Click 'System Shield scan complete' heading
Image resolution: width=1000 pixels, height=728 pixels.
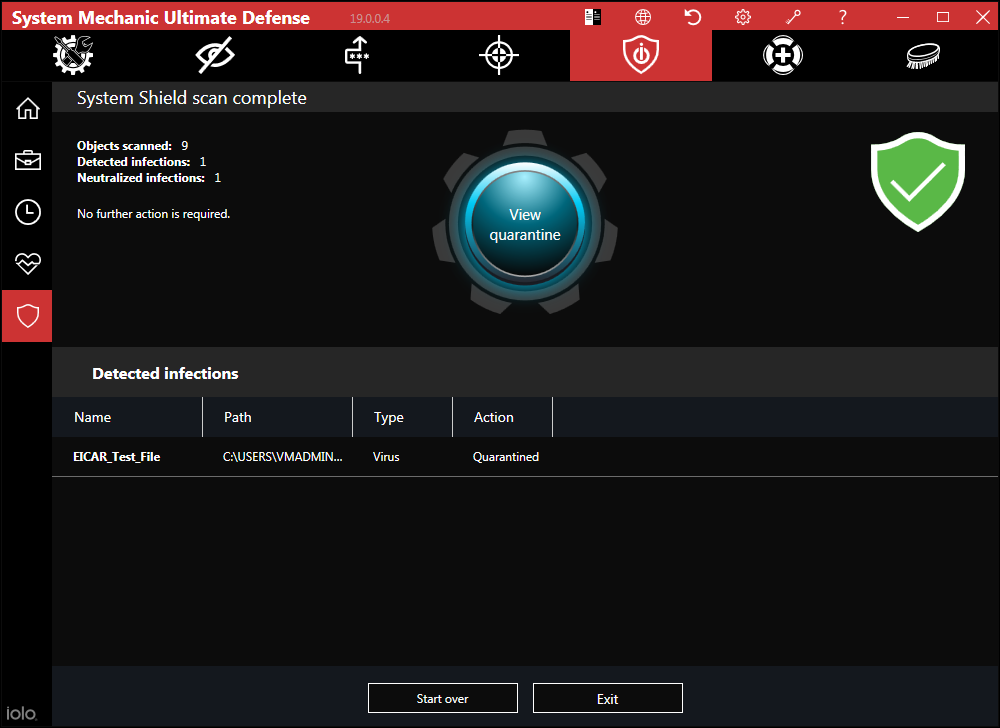coord(191,98)
